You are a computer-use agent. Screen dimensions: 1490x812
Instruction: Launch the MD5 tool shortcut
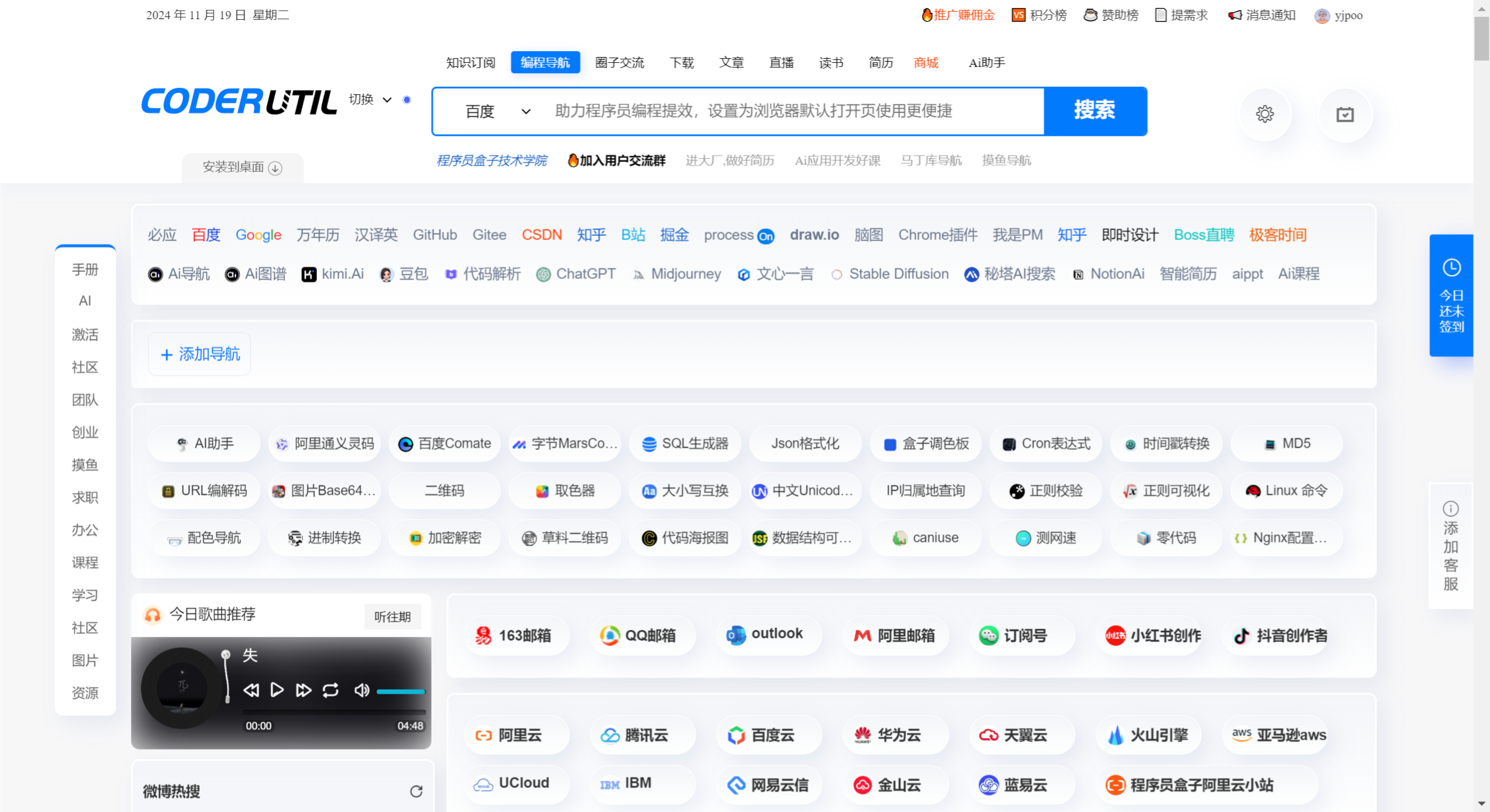1285,443
